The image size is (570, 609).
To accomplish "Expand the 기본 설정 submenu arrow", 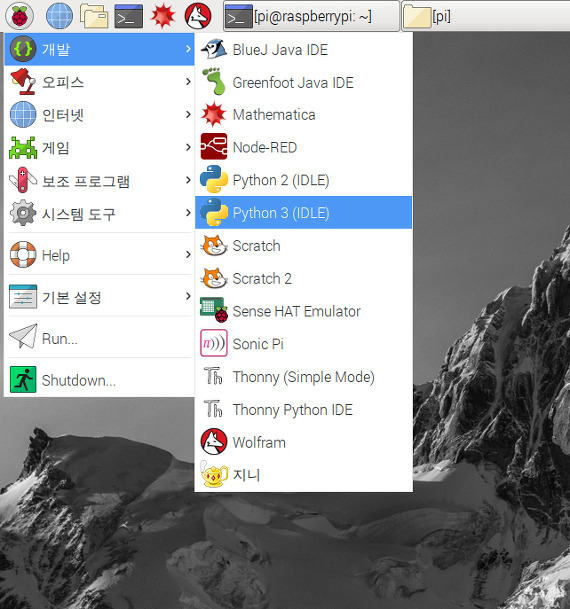I will click(188, 296).
